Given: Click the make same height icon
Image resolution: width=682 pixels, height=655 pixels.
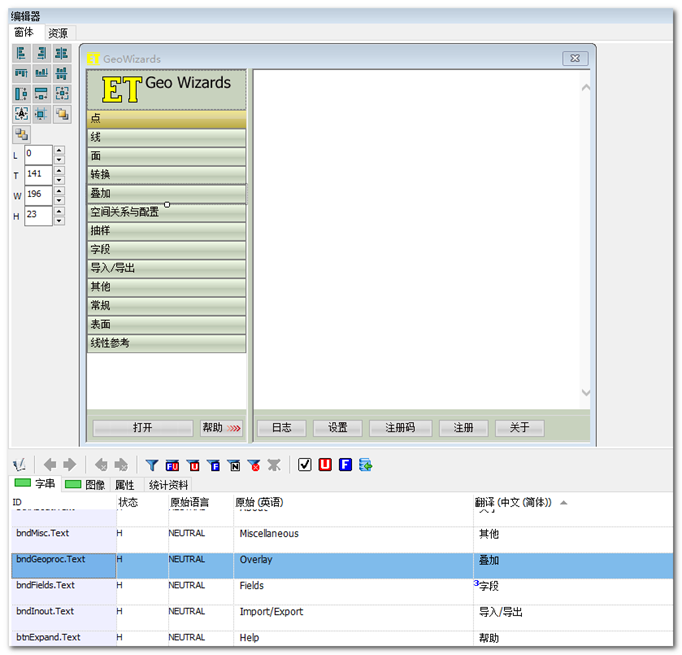Looking at the screenshot, I should pos(21,94).
